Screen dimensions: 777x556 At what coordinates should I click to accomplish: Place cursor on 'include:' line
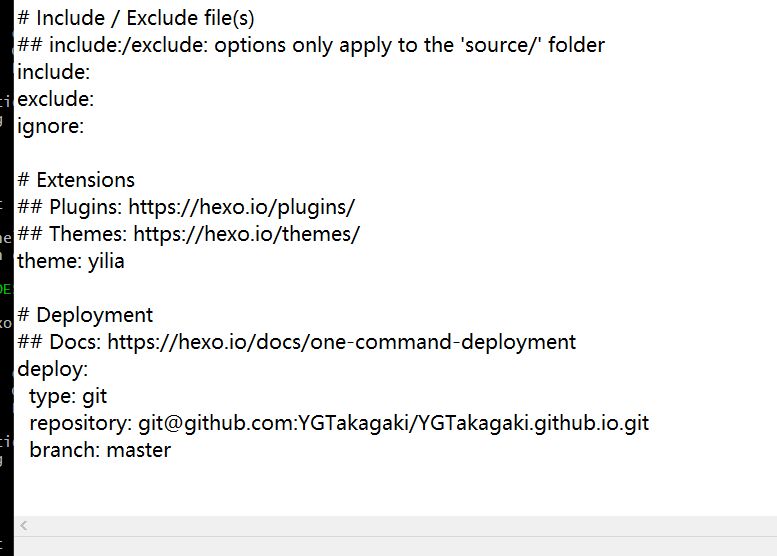tap(54, 72)
